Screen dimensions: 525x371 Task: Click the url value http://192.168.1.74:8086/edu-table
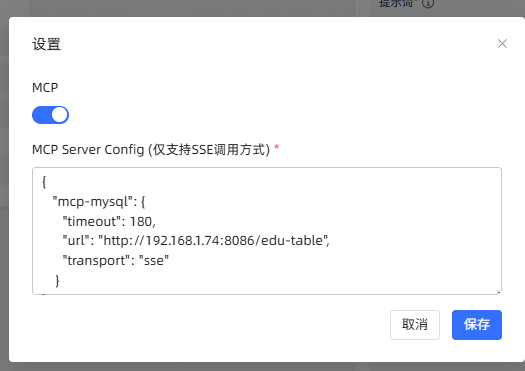pos(213,240)
